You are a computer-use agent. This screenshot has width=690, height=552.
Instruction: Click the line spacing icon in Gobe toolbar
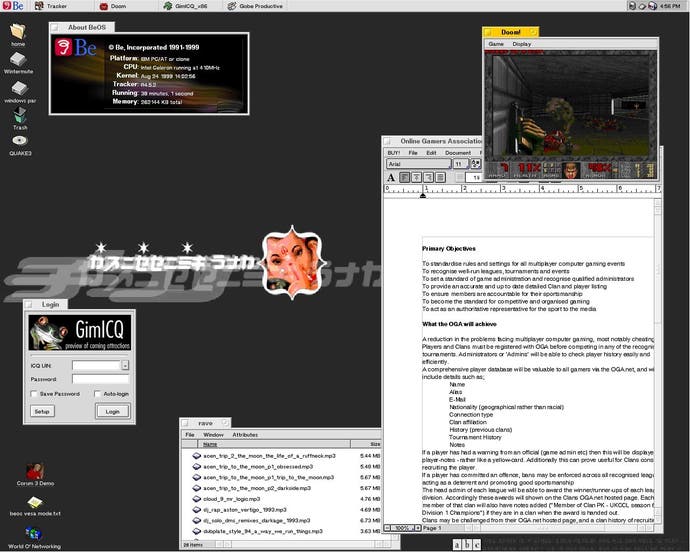pyautogui.click(x=460, y=177)
